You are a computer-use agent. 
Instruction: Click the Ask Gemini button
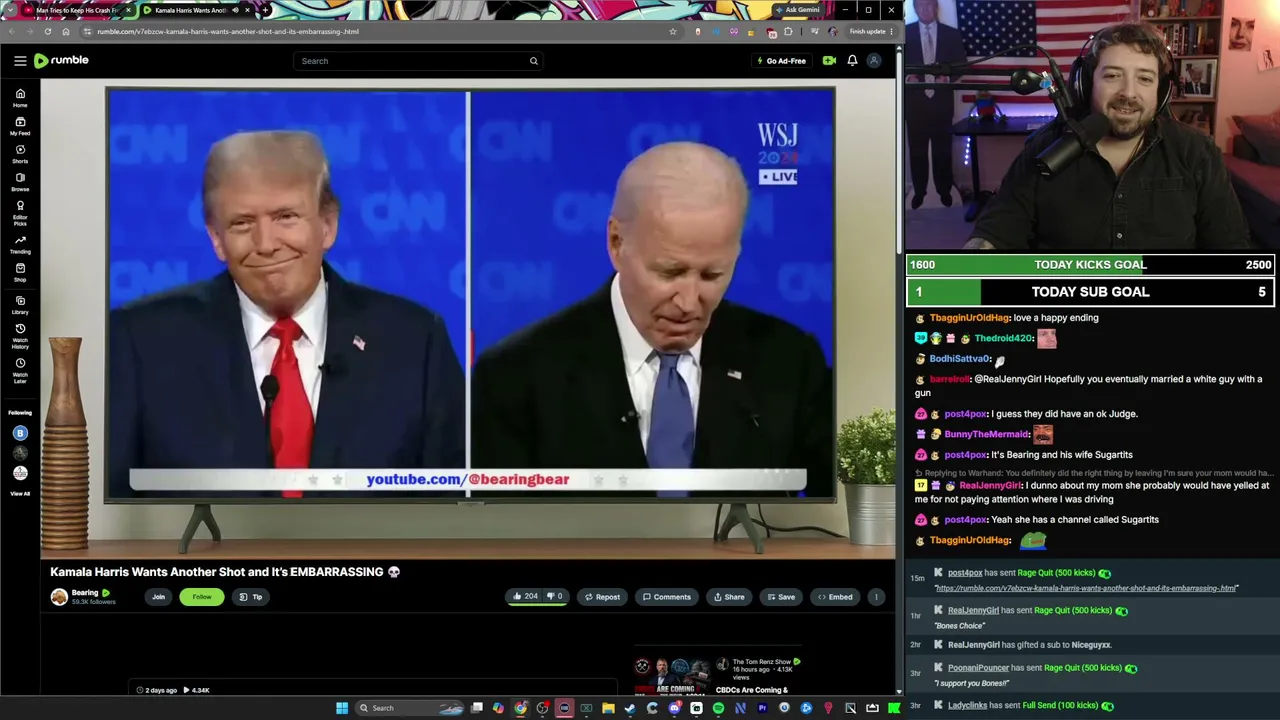pyautogui.click(x=797, y=10)
